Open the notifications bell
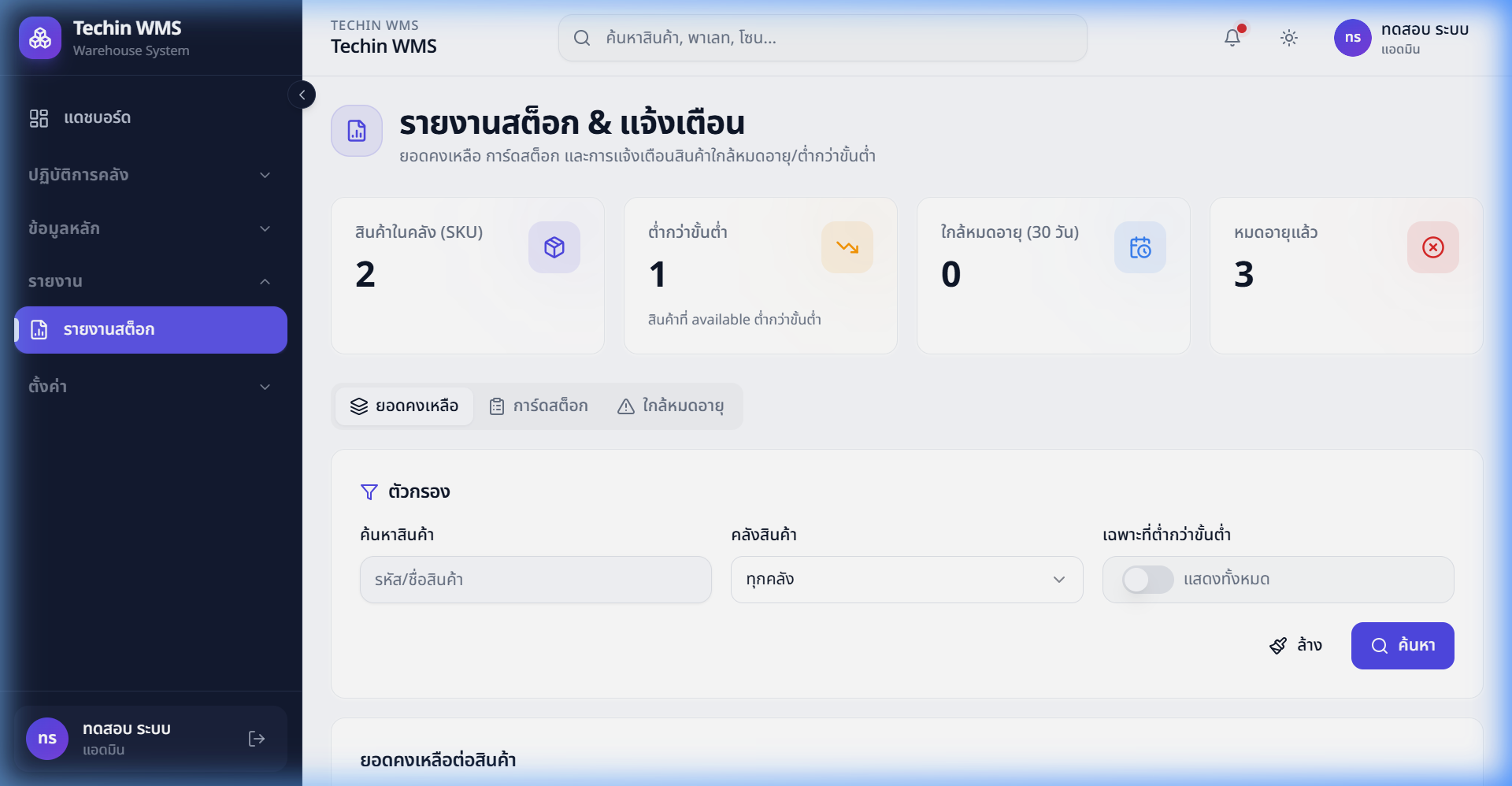This screenshot has width=1512, height=786. 1232,38
